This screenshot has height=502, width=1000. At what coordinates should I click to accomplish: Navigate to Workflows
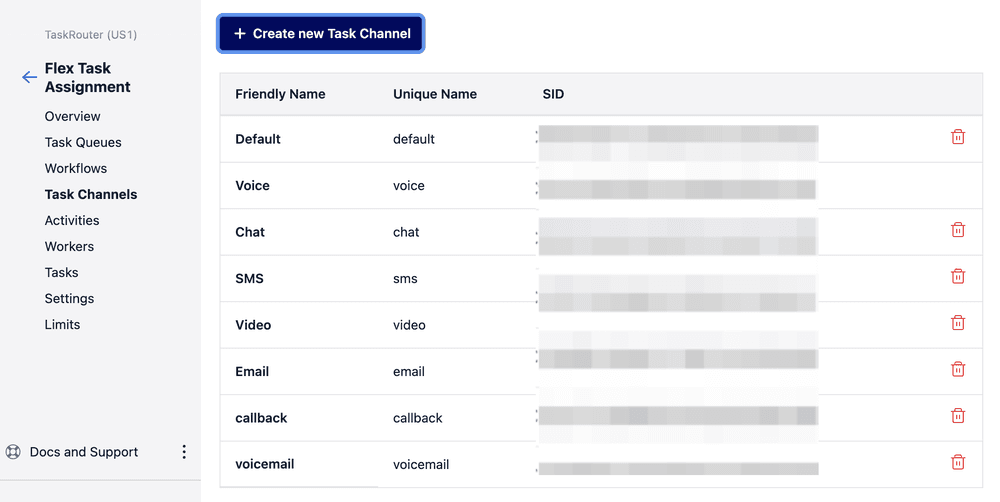pyautogui.click(x=76, y=168)
